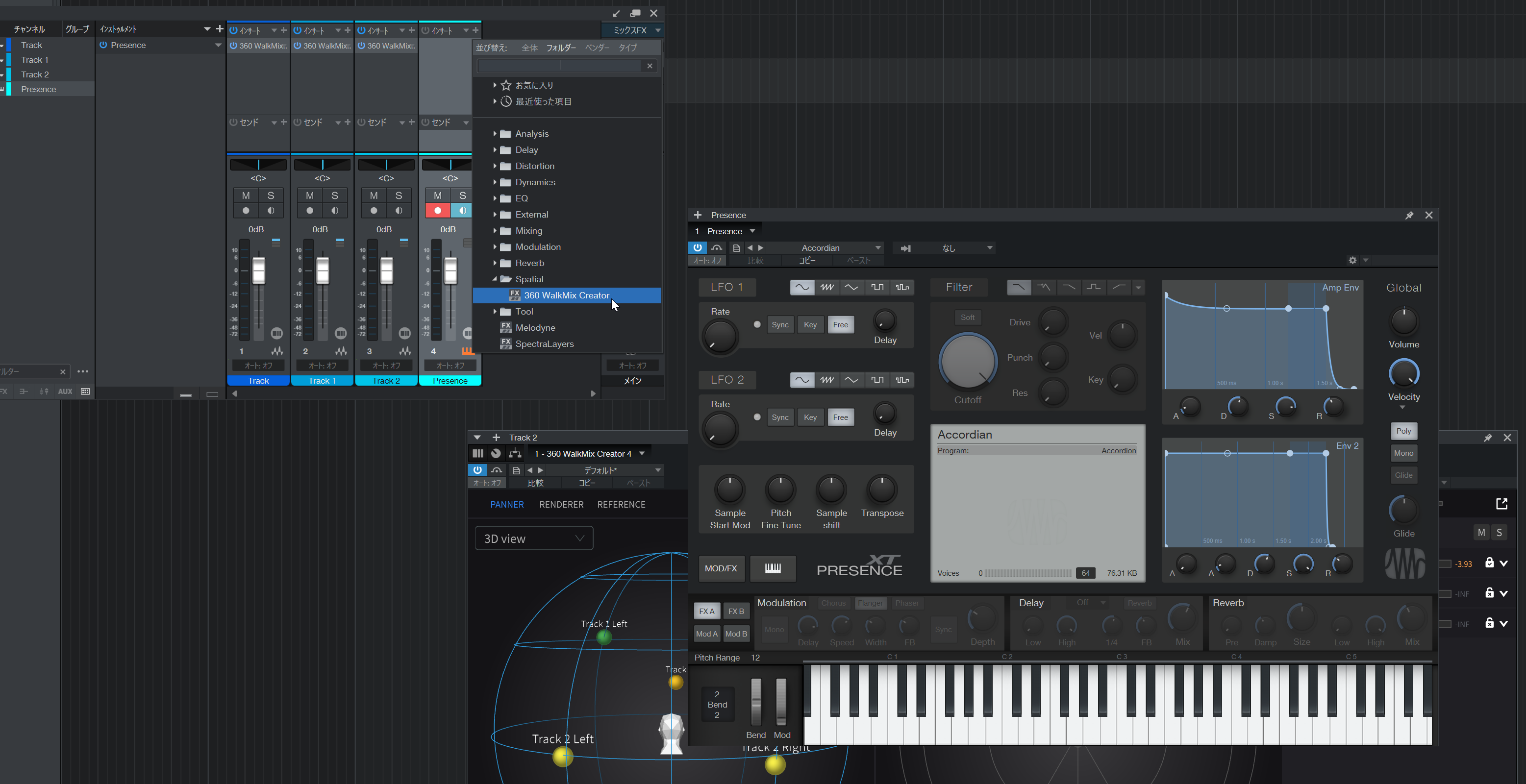The width and height of the screenshot is (1526, 784).
Task: Enable LFO 1 Sync mode
Action: [x=780, y=324]
